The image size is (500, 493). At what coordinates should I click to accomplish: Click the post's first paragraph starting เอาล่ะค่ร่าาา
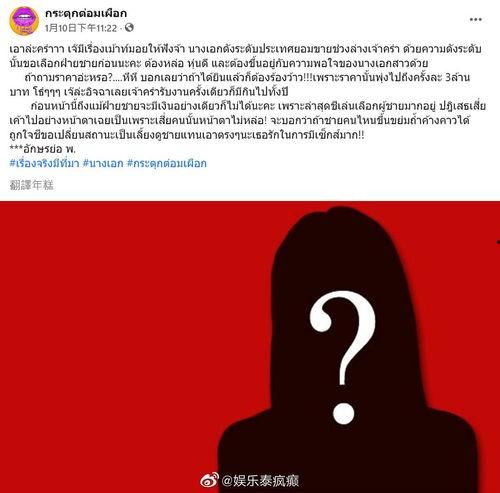click(245, 56)
